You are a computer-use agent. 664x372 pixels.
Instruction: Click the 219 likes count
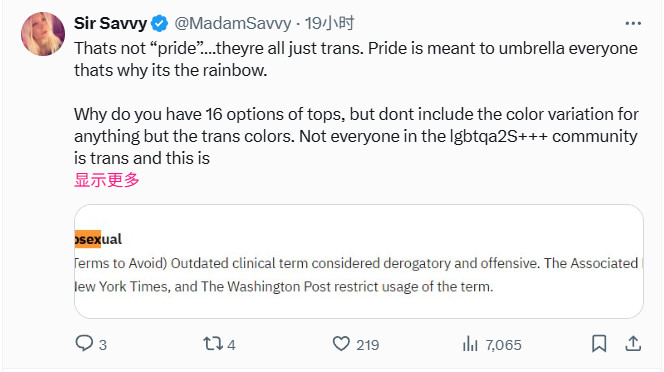click(x=368, y=345)
